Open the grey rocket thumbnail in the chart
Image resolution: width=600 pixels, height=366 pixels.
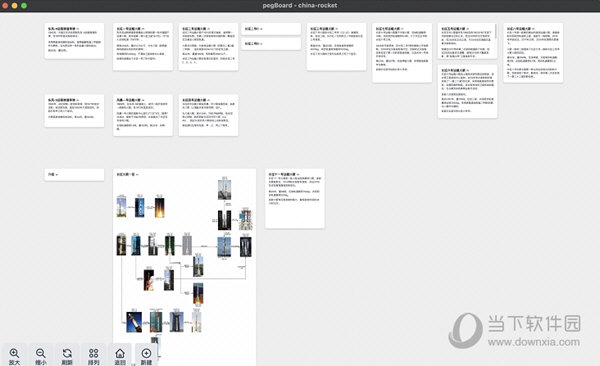tap(187, 245)
